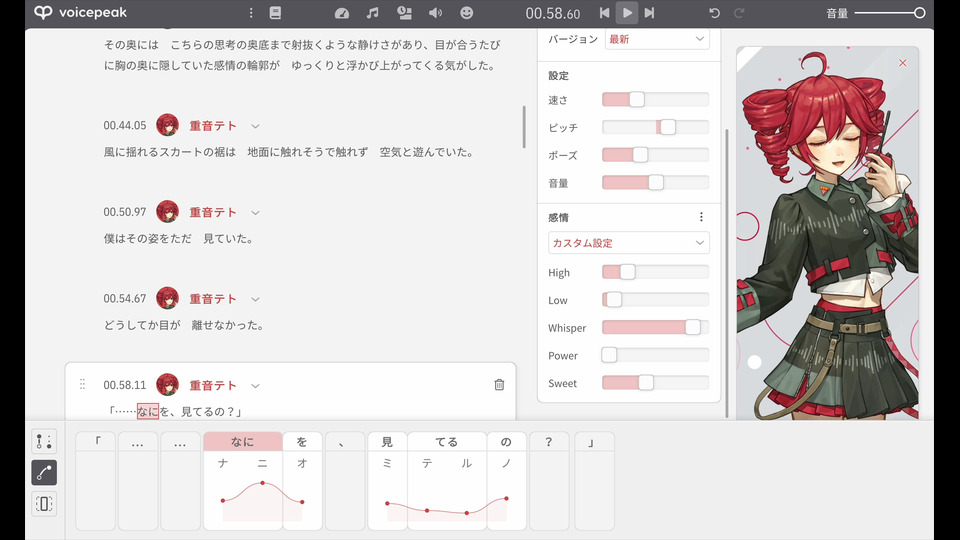This screenshot has width=960, height=540.
Task: Adjust the Whisper emotion slider
Action: [655, 328]
